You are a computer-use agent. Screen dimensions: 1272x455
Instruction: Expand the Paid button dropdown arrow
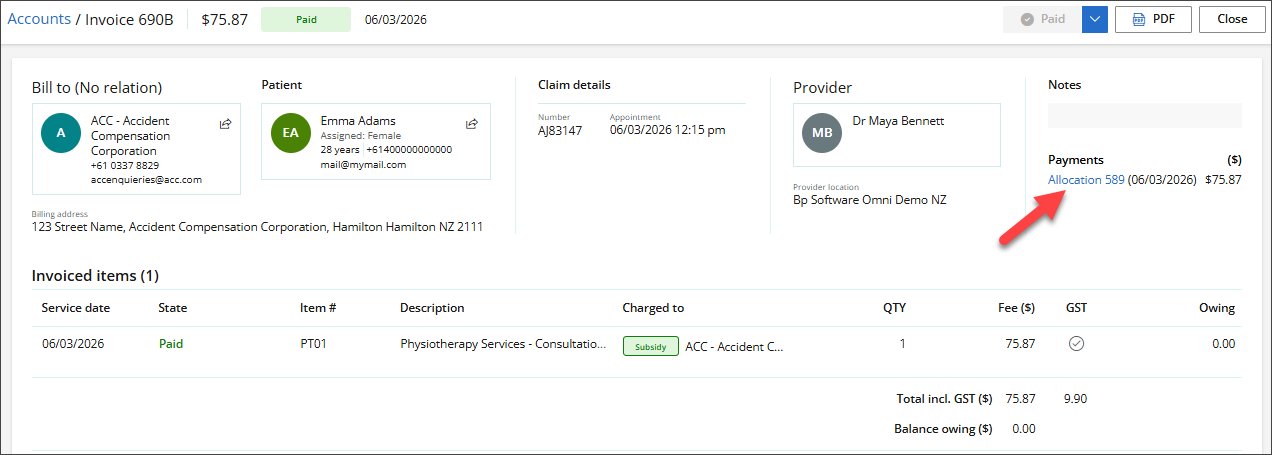1095,19
